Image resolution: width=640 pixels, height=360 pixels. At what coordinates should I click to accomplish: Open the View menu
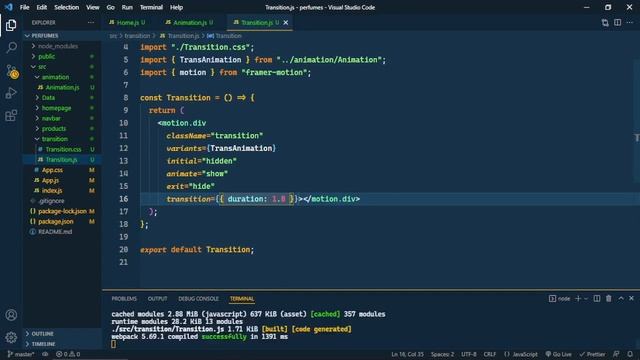coord(93,7)
